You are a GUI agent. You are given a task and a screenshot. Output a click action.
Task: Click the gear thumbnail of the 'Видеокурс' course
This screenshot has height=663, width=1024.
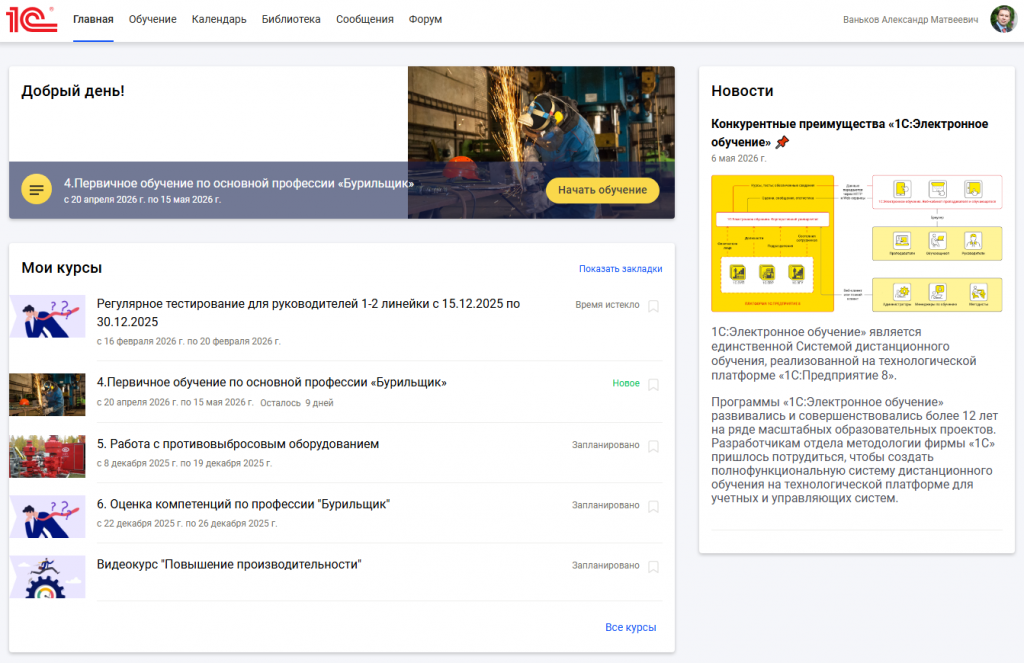pos(47,577)
